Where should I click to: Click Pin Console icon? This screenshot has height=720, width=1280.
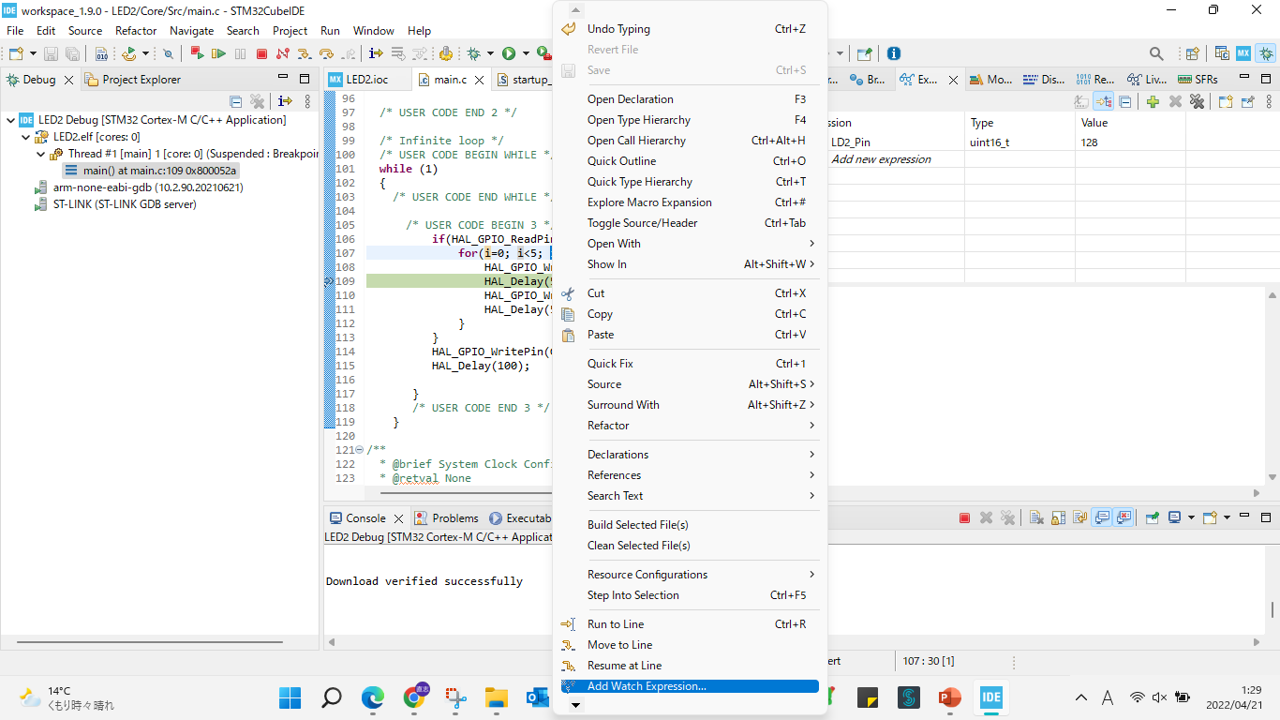pos(1152,518)
